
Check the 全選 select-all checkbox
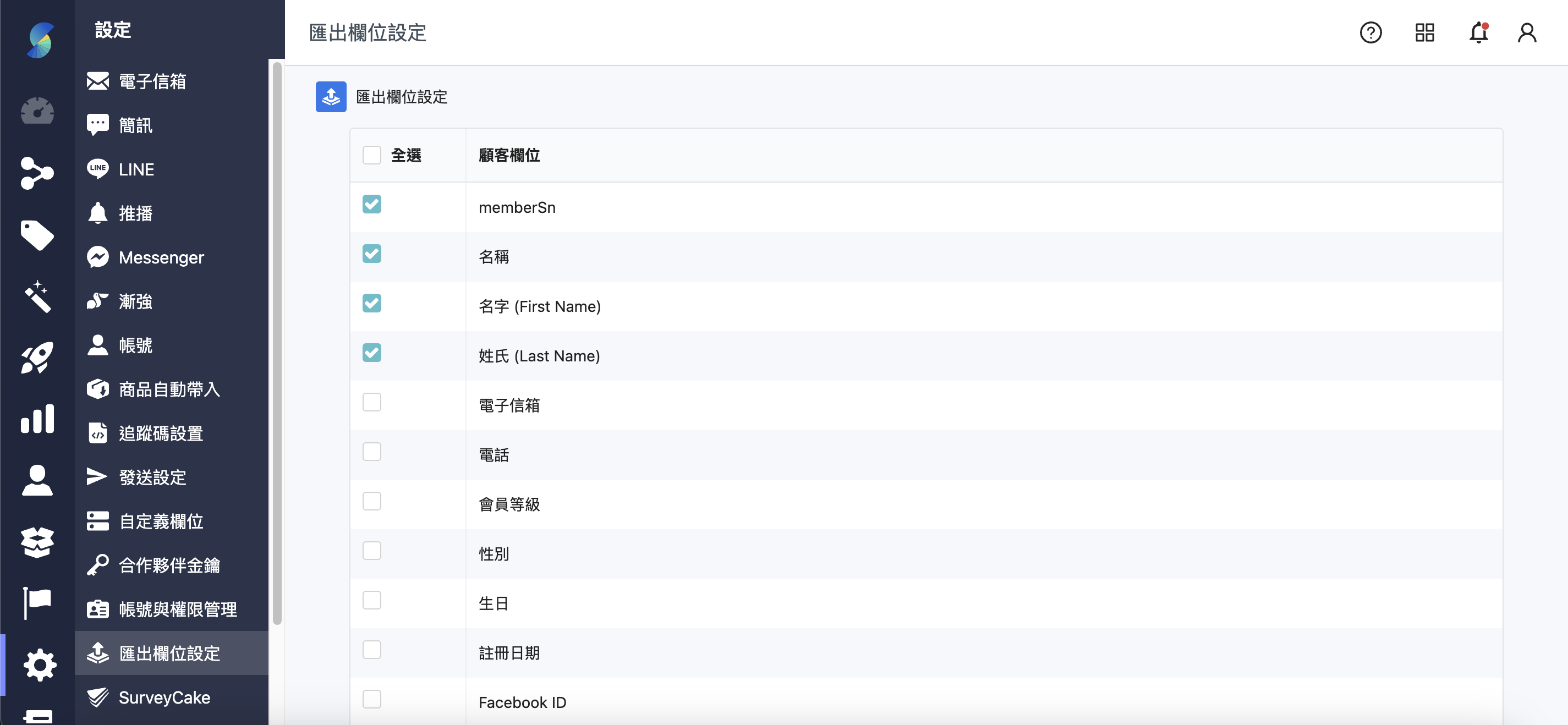(371, 155)
